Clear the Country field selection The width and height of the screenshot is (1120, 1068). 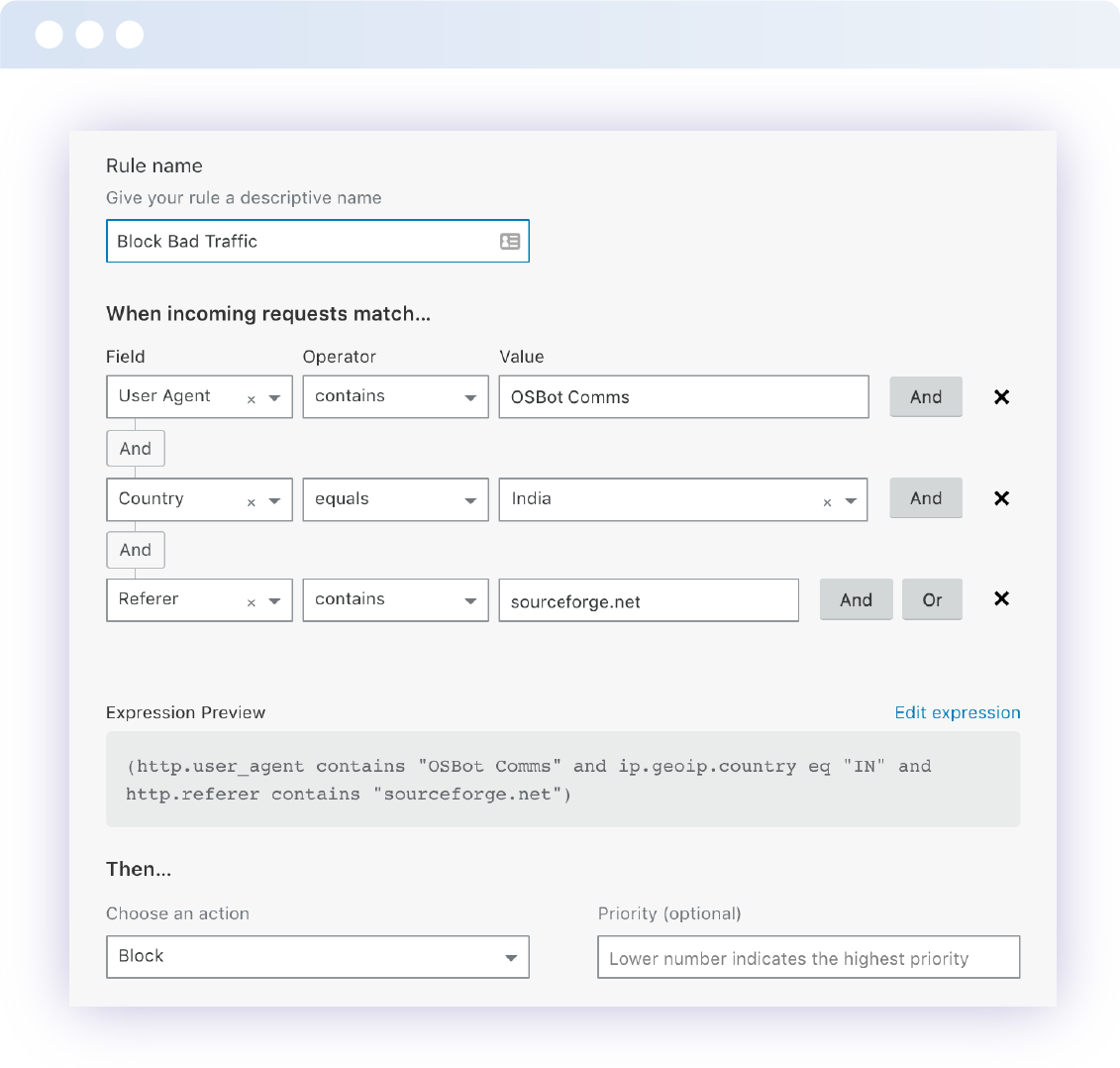(x=252, y=502)
